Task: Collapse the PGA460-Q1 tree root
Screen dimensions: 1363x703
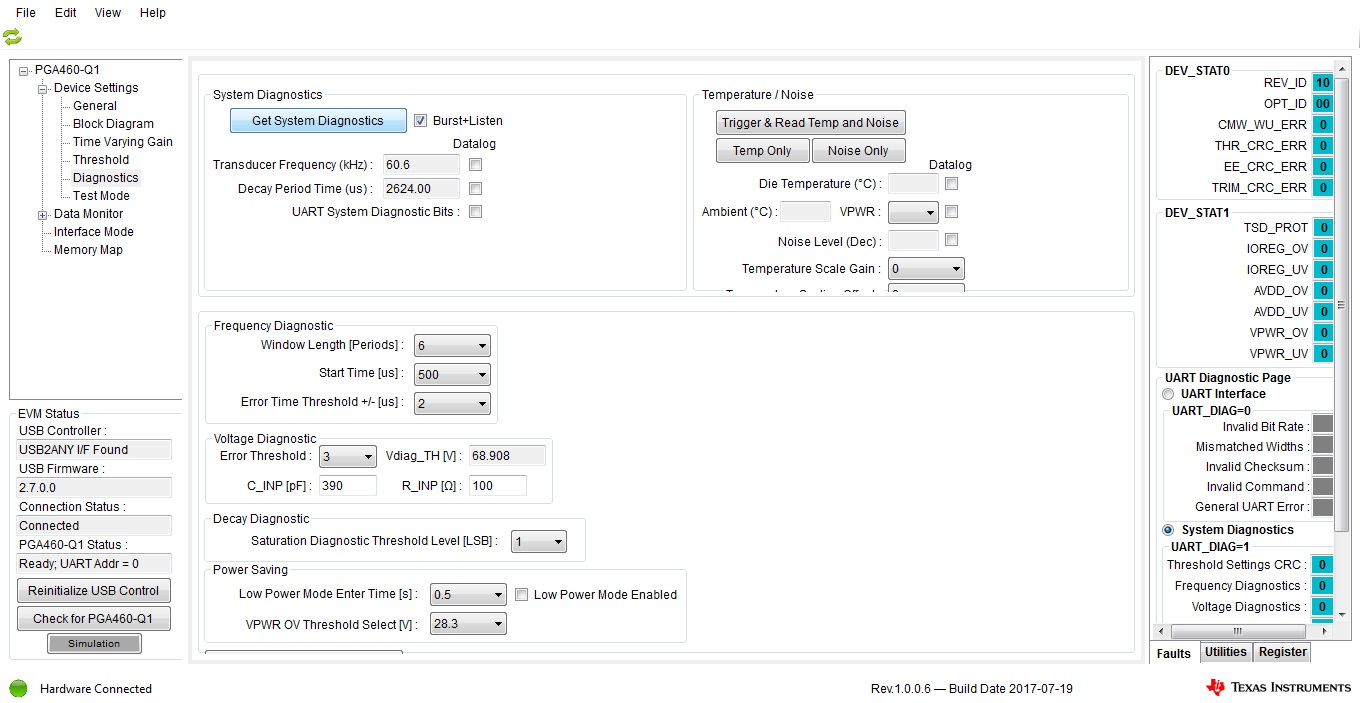Action: point(24,70)
